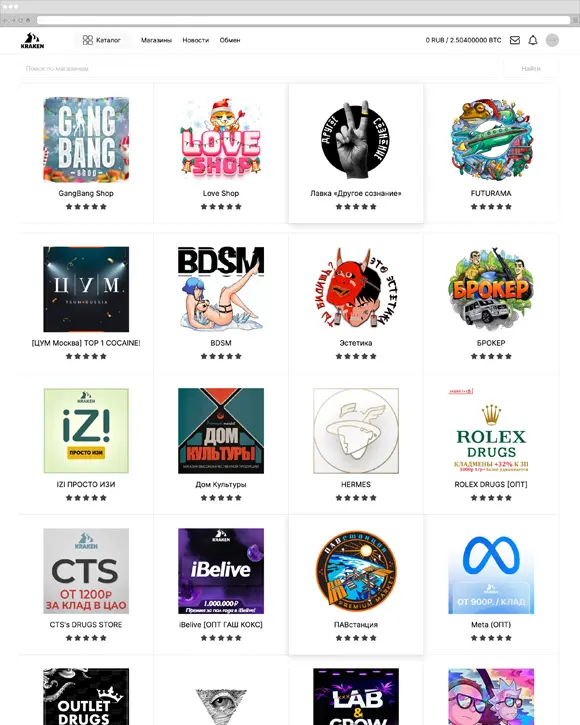Click the browser home icon

click(28, 20)
